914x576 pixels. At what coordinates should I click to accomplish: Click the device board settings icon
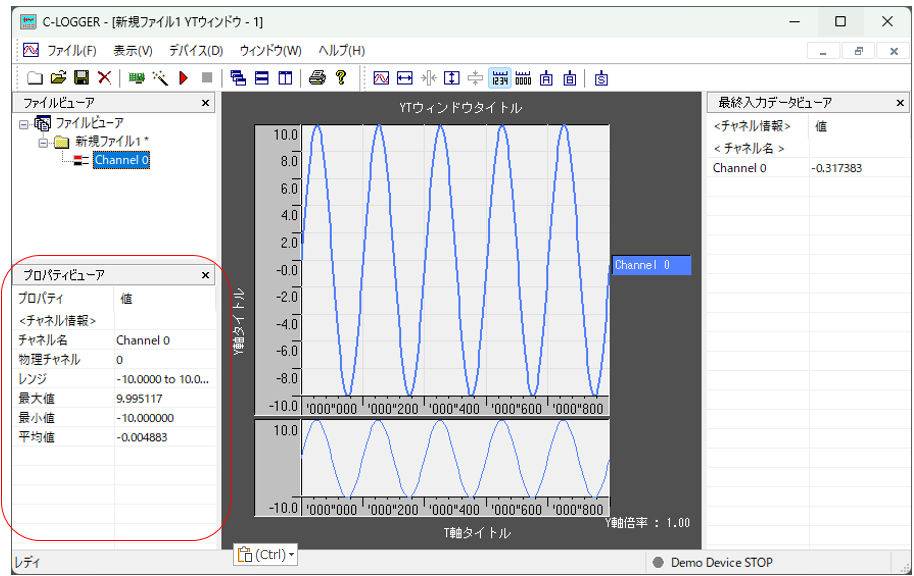[x=136, y=78]
